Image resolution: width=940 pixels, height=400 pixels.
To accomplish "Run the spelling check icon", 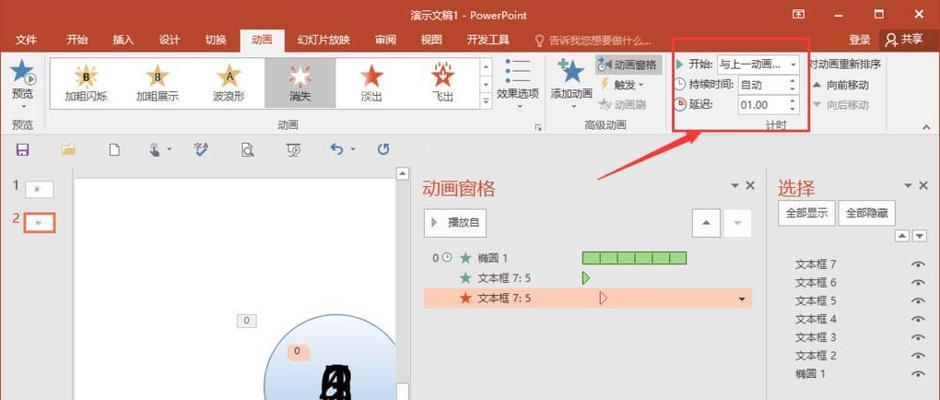I will click(x=201, y=150).
